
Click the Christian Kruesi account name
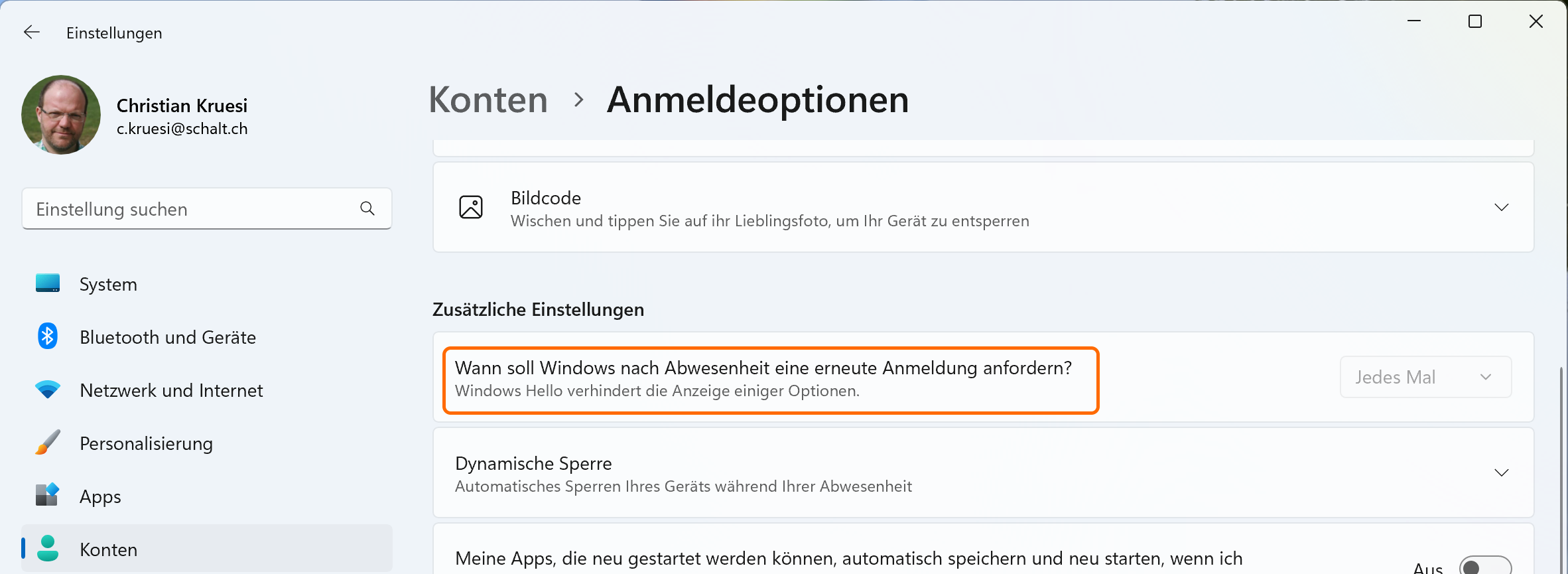pos(182,106)
